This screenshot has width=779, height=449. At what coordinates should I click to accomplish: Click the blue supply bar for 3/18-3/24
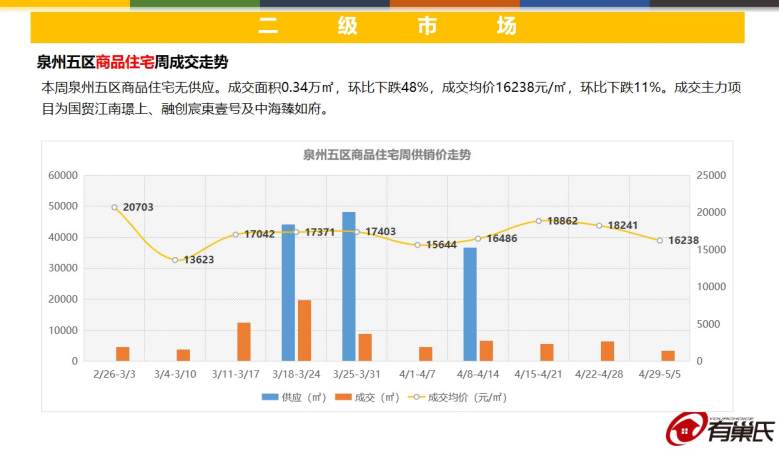(x=289, y=293)
